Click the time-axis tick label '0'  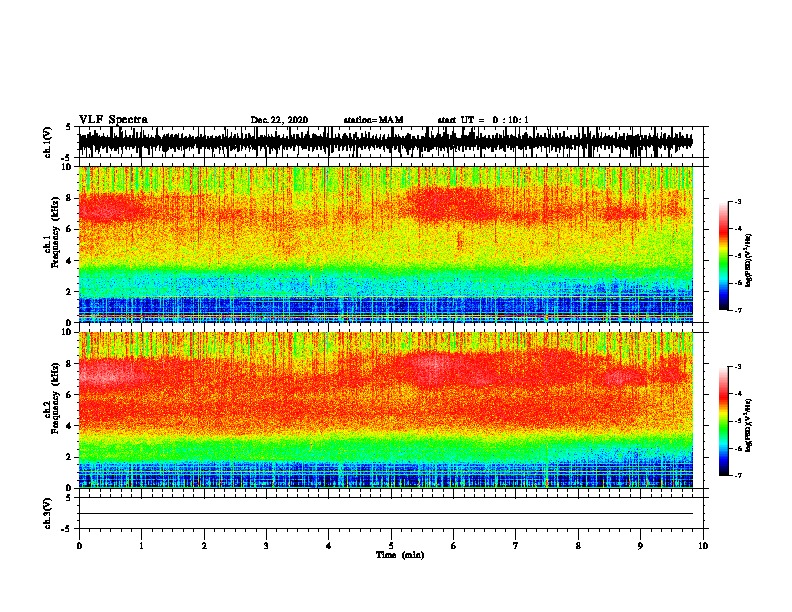point(79,546)
